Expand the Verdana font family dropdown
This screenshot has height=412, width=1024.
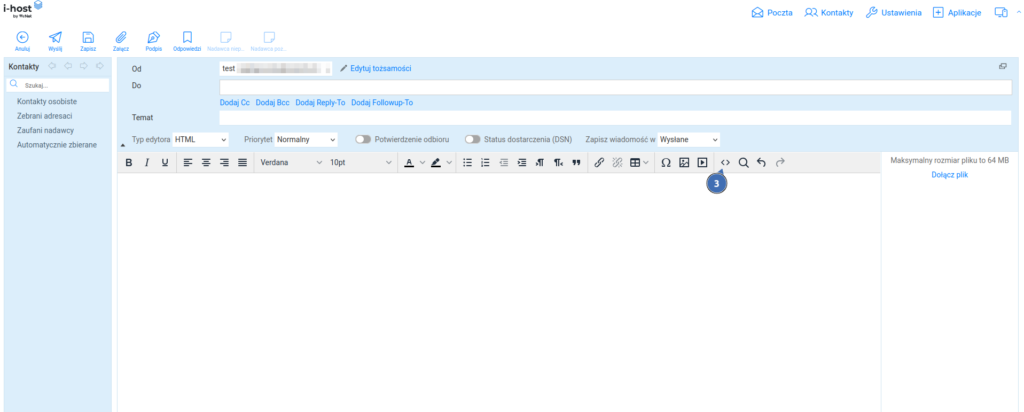tap(291, 162)
